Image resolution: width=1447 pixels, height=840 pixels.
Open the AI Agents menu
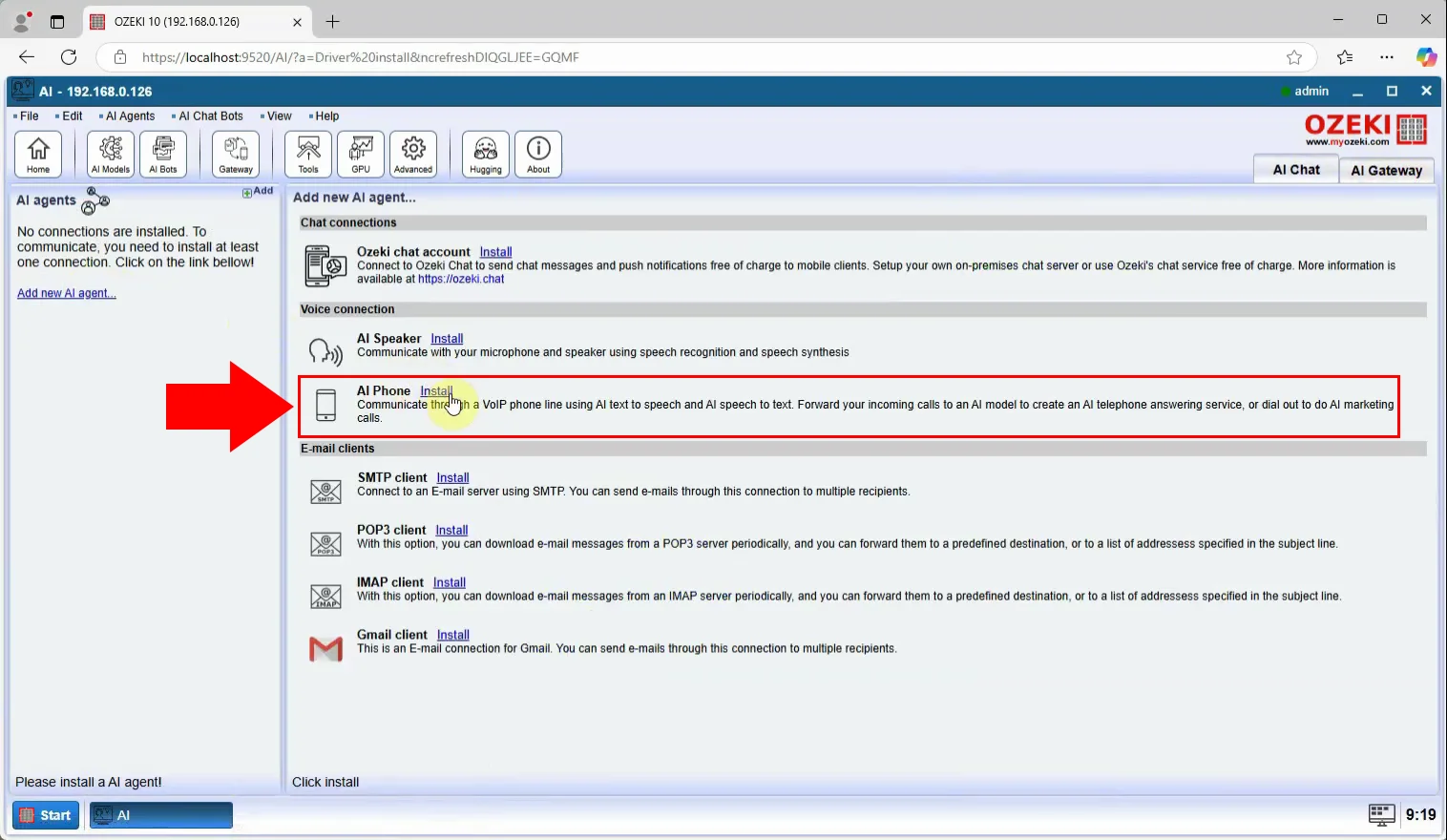click(129, 116)
